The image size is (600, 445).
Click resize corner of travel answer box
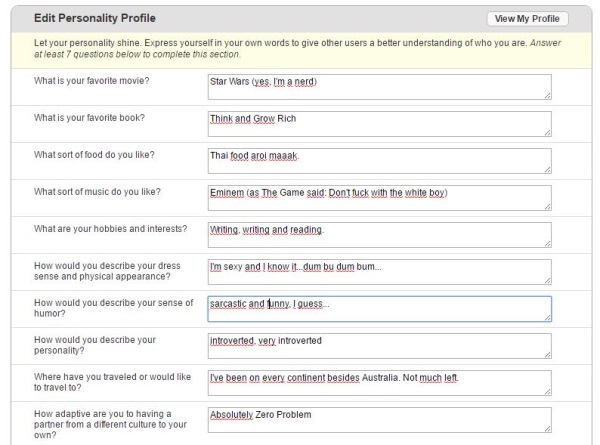[x=546, y=392]
